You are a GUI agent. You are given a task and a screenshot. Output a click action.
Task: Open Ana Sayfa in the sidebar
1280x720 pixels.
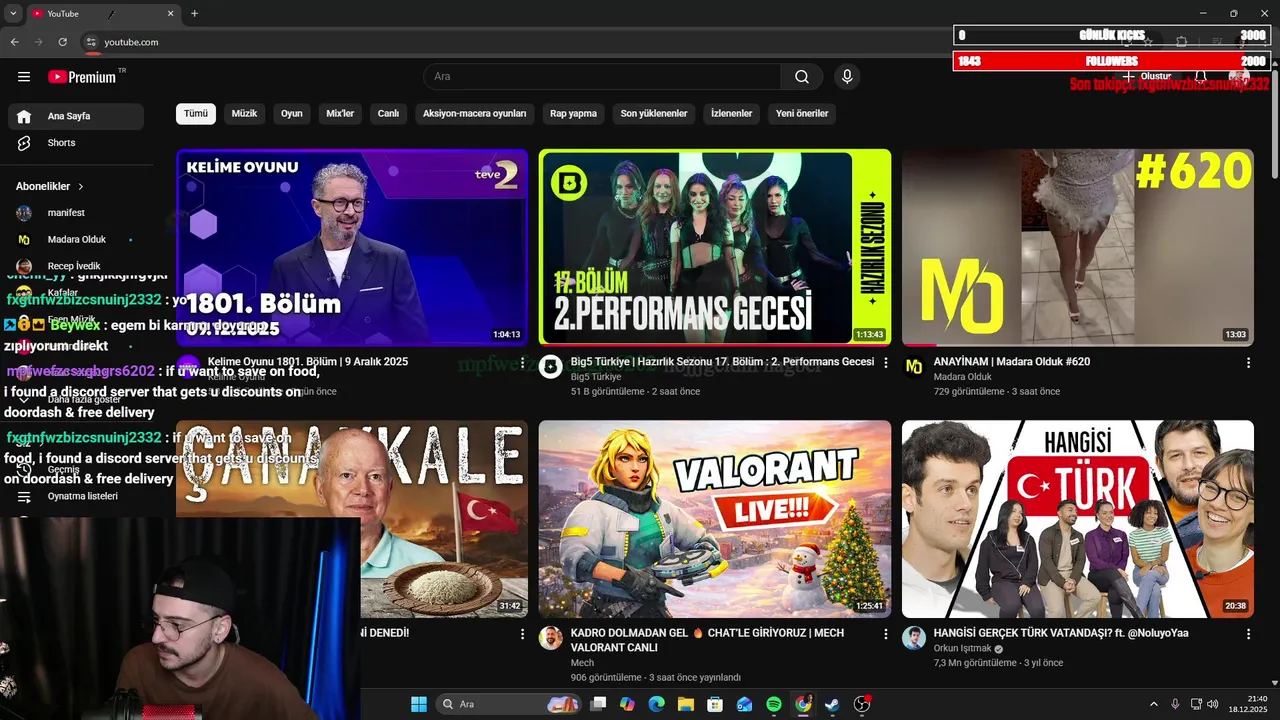[76, 116]
